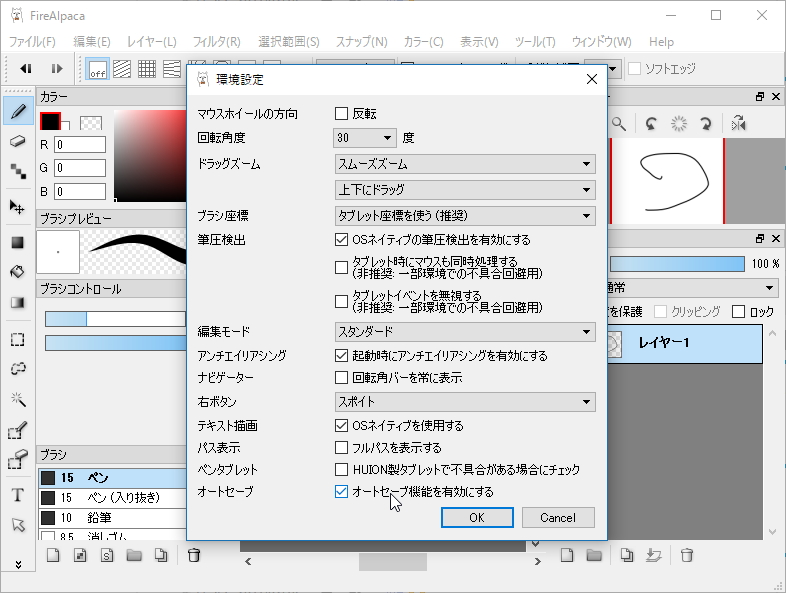
Task: Reset the navigator rotation
Action: pyautogui.click(x=679, y=124)
